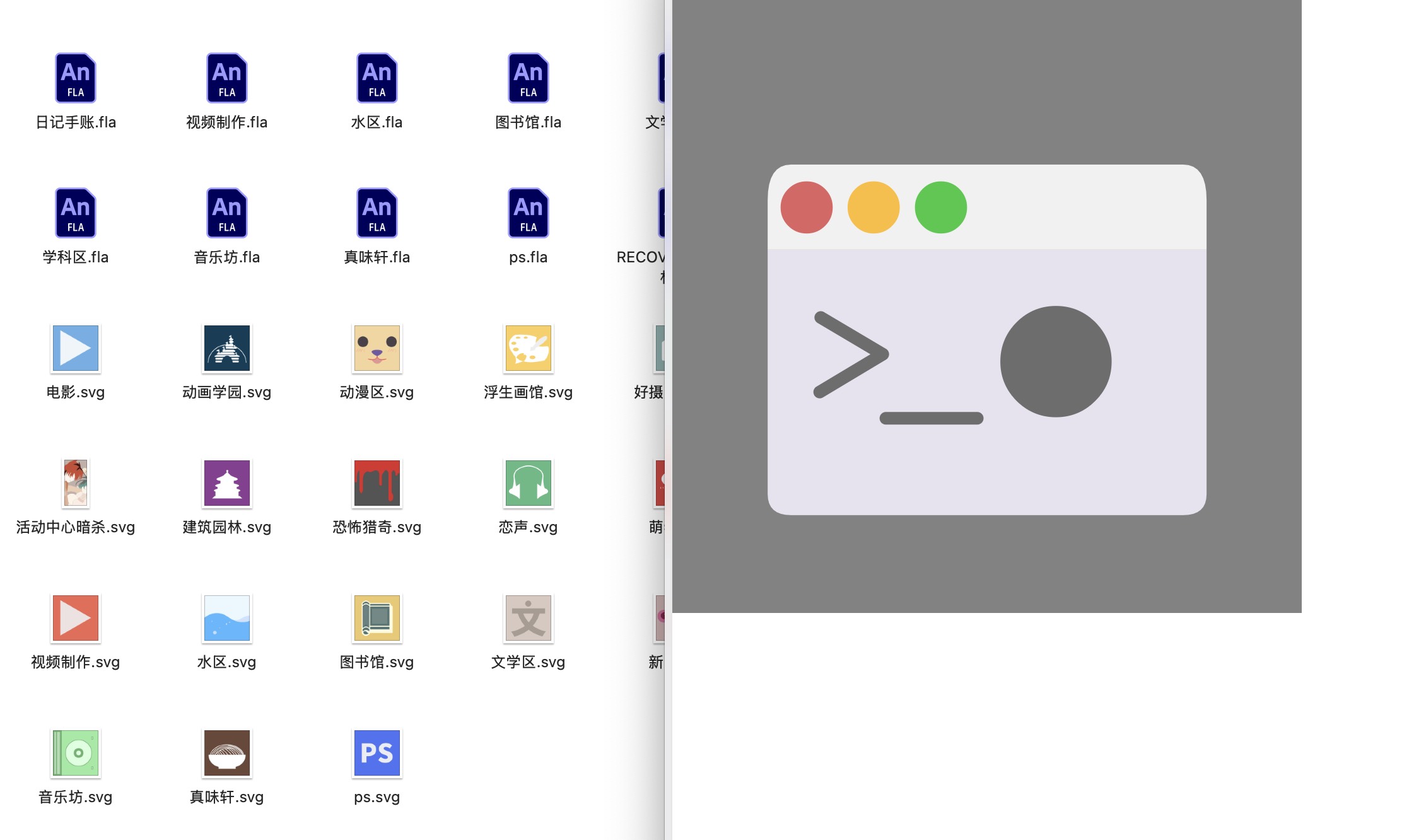
Task: Click the 视频制作.svg filename label
Action: point(76,662)
